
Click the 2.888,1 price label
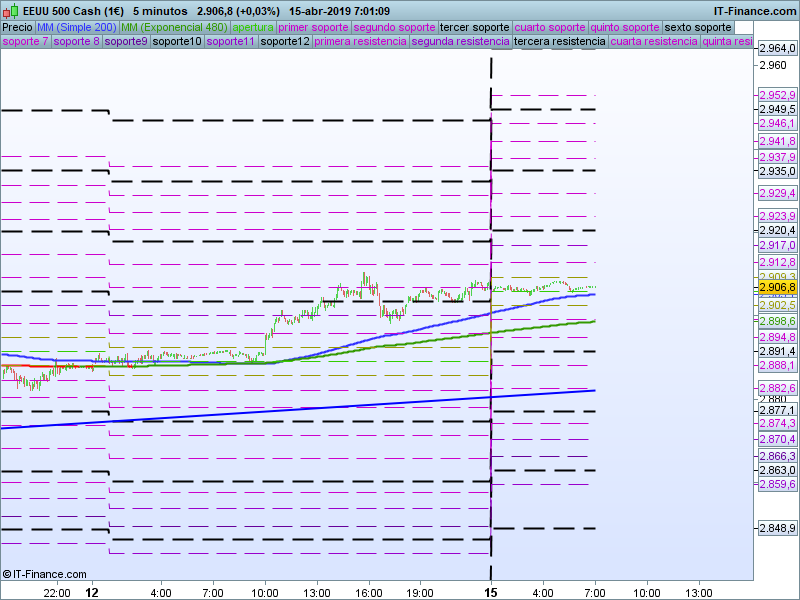click(777, 365)
